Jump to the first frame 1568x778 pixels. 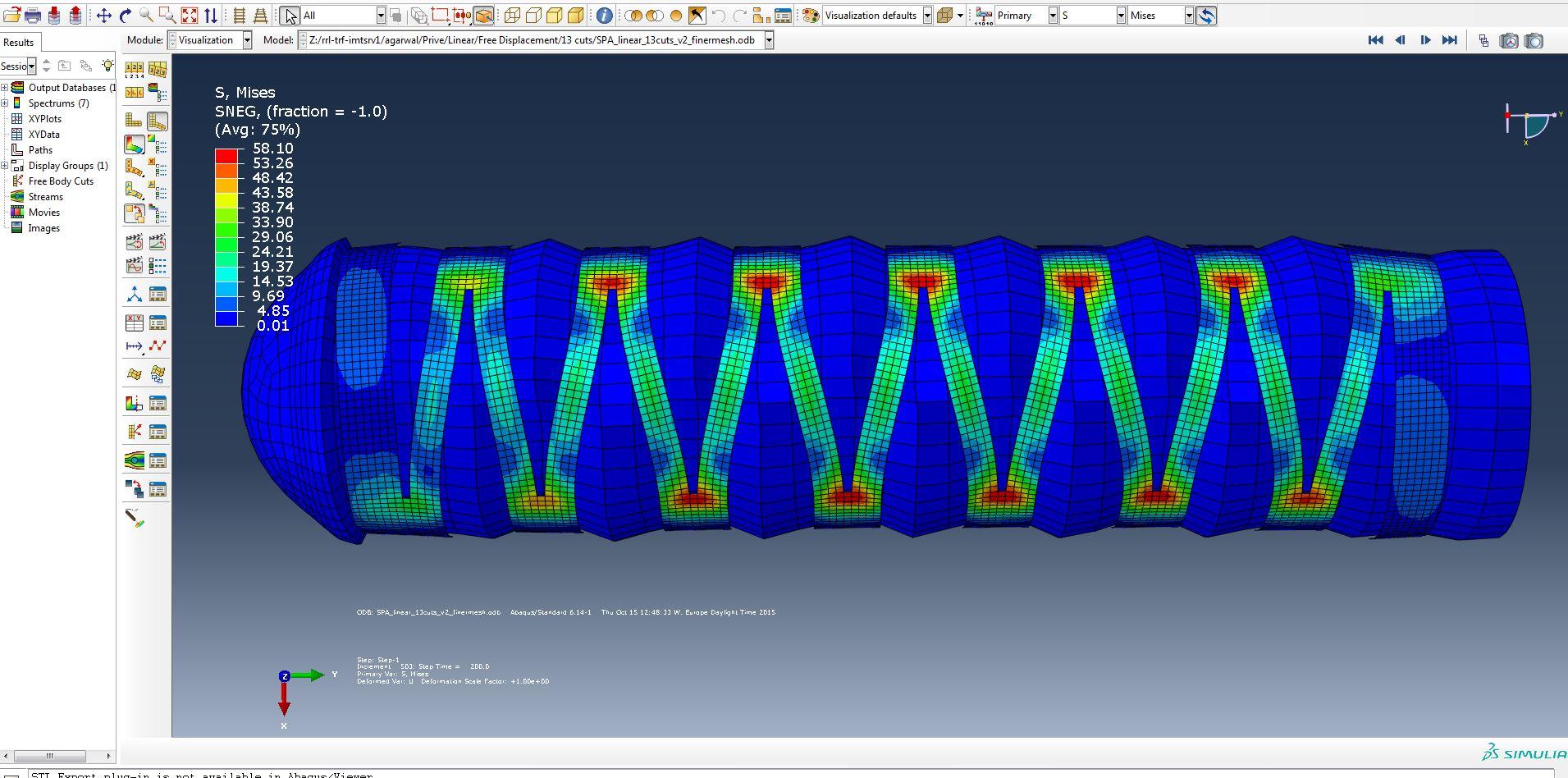tap(1376, 40)
